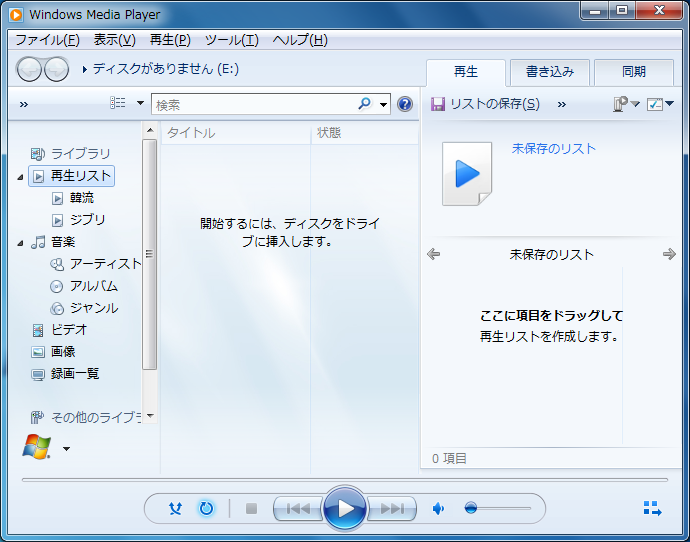The width and height of the screenshot is (690, 542).
Task: Click the volume slider
Action: (x=498, y=508)
